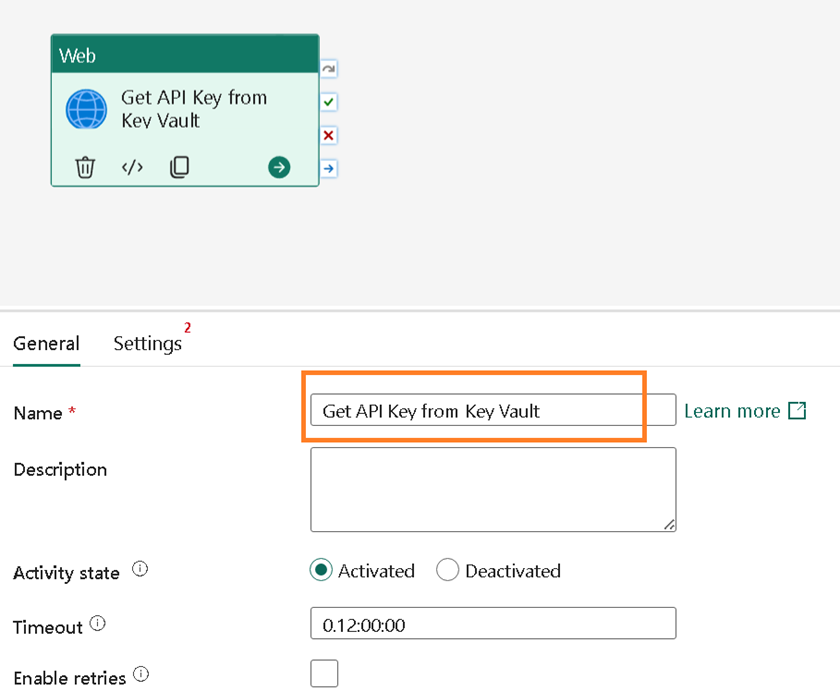
Task: Check the Enable retries checkbox
Action: [324, 673]
